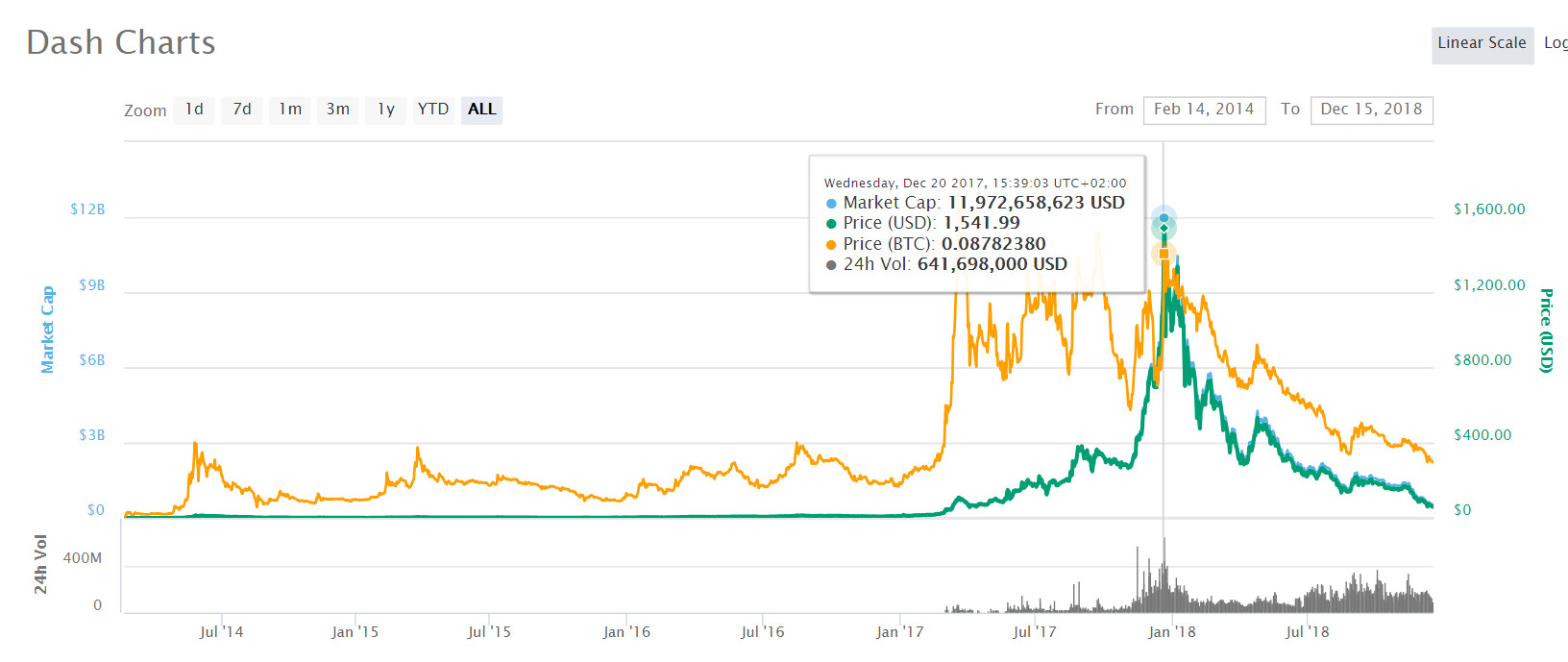Click tooltip value 0.08782380
Image resolution: width=1568 pixels, height=662 pixels.
[x=993, y=244]
